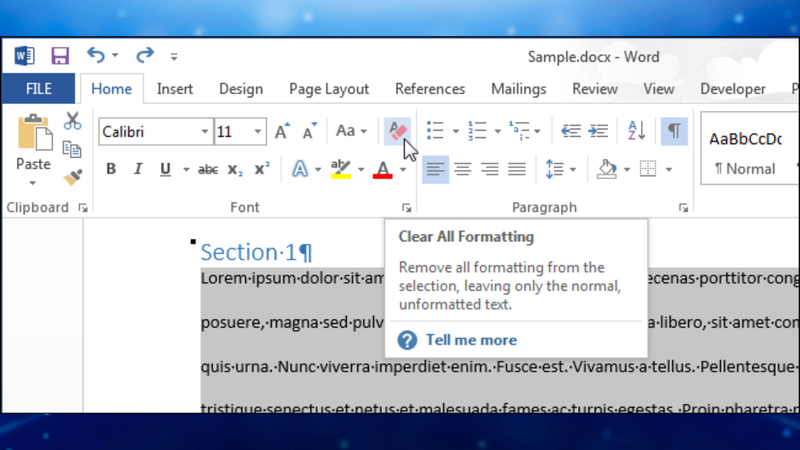Click the Home tab

[x=111, y=89]
